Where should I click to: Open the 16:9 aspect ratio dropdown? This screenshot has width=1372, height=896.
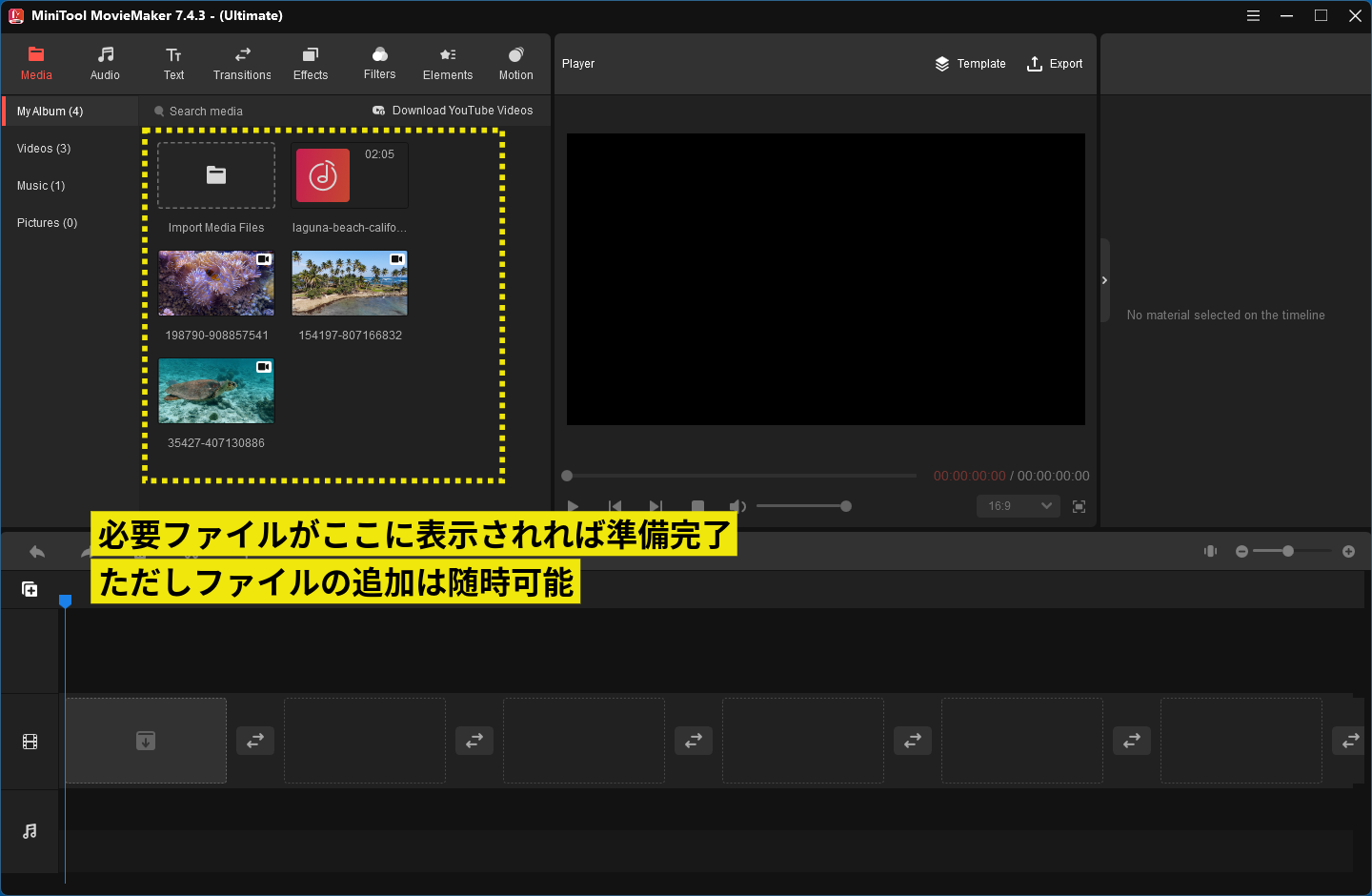(x=1018, y=506)
